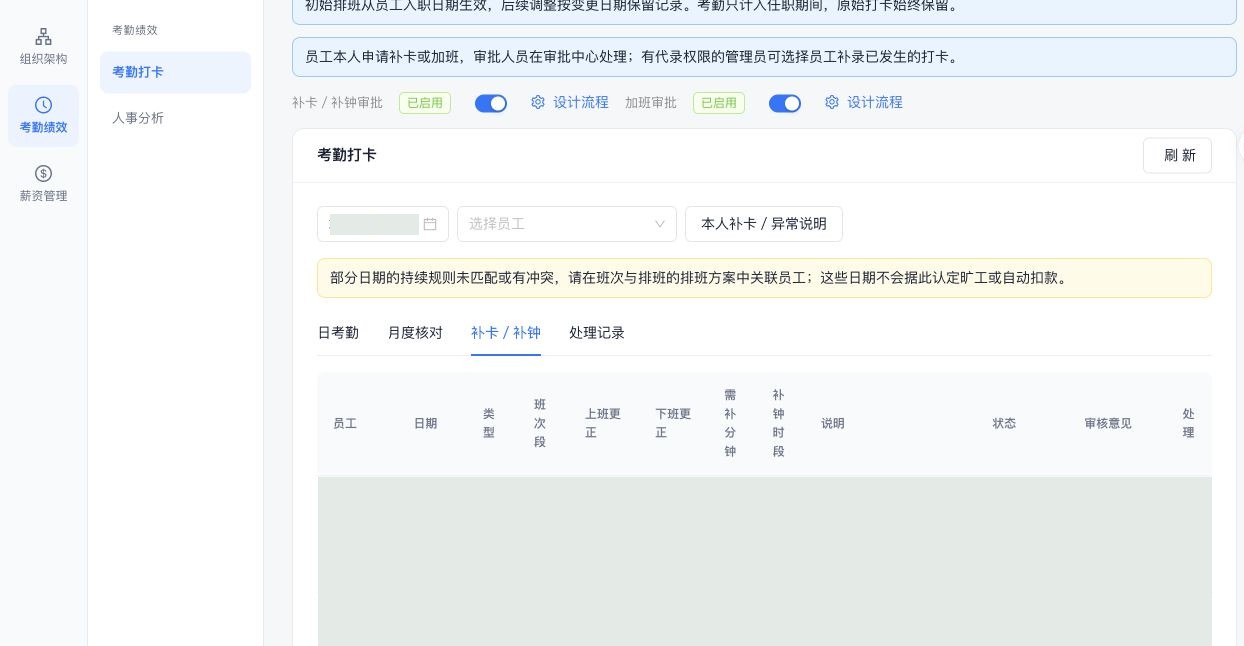Click the 已启用 tag next to 加班审批
Screen dimensions: 1244x646
pyautogui.click(x=719, y=103)
